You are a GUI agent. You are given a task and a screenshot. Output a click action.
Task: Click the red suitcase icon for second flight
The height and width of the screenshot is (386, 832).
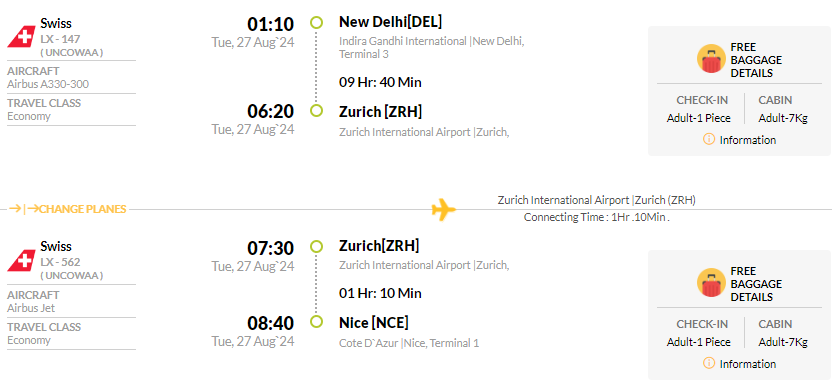pyautogui.click(x=711, y=282)
